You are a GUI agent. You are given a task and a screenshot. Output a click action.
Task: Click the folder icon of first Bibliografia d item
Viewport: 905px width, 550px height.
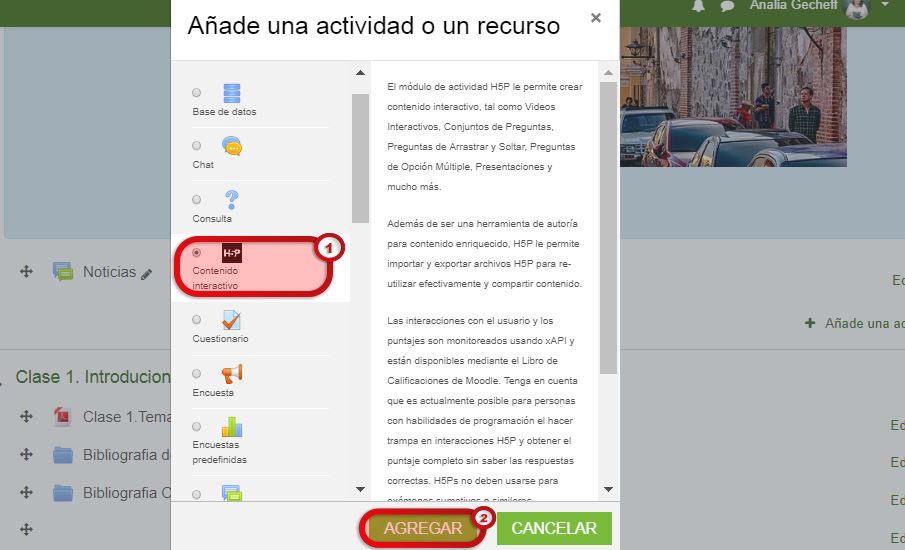63,455
